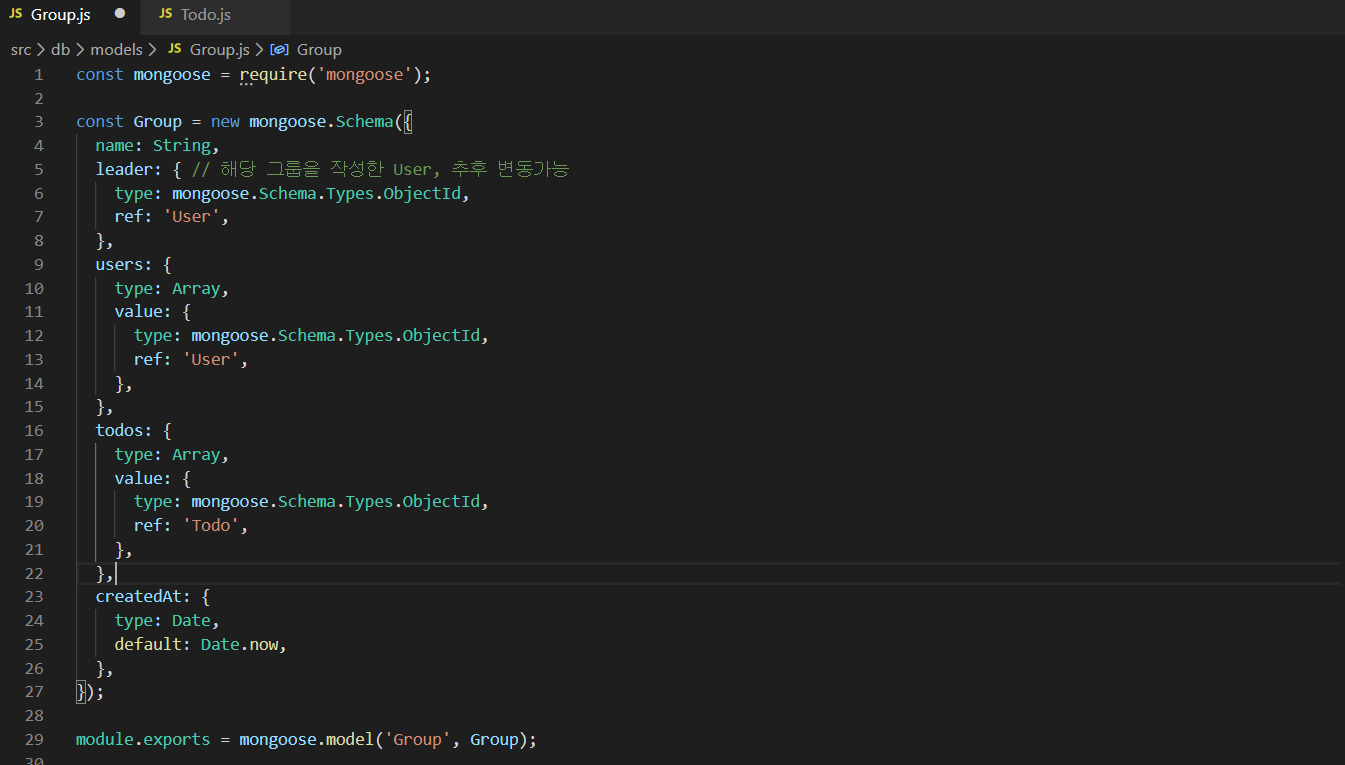Screen dimensions: 1345x765
Task: Click the 'createdAt' property on line 23
Action: (138, 596)
